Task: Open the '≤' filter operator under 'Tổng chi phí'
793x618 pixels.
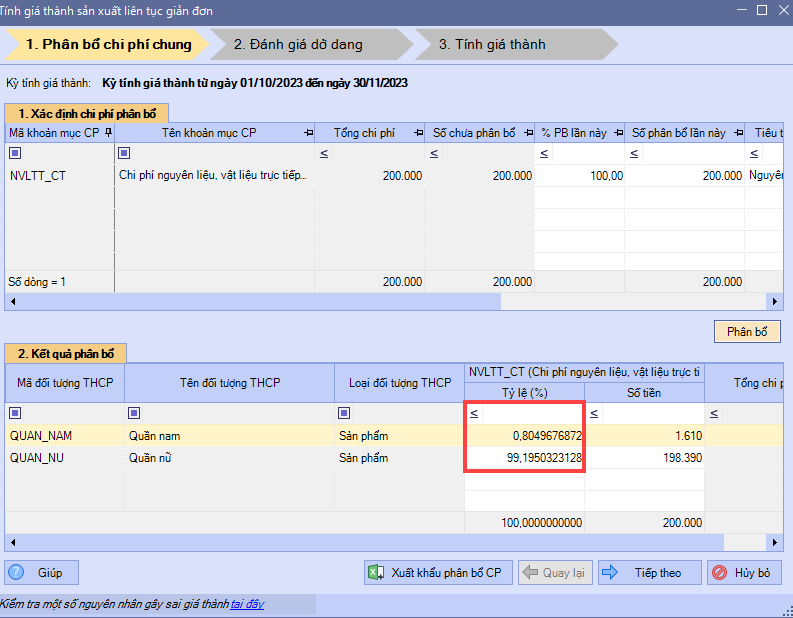Action: (324, 153)
